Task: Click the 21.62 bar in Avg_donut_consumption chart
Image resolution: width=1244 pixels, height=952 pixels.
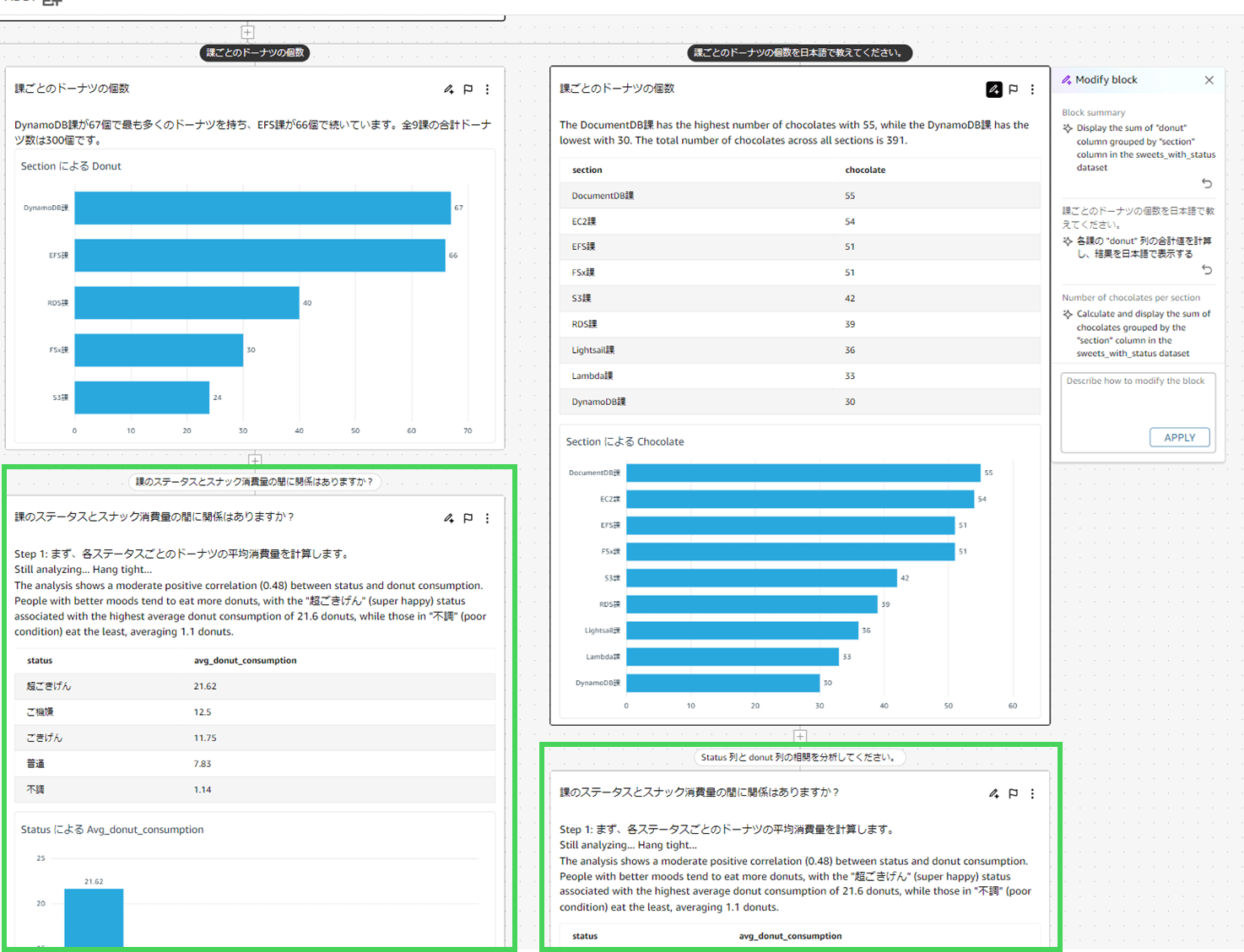Action: point(94,917)
